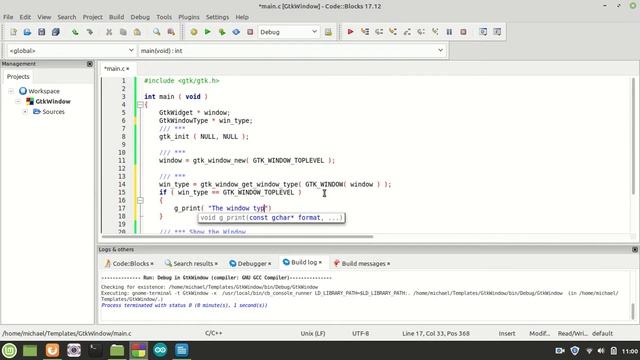Screen dimensions: 640x360
Task: Undo the last edit with toolbar arrow
Action: 75,32
